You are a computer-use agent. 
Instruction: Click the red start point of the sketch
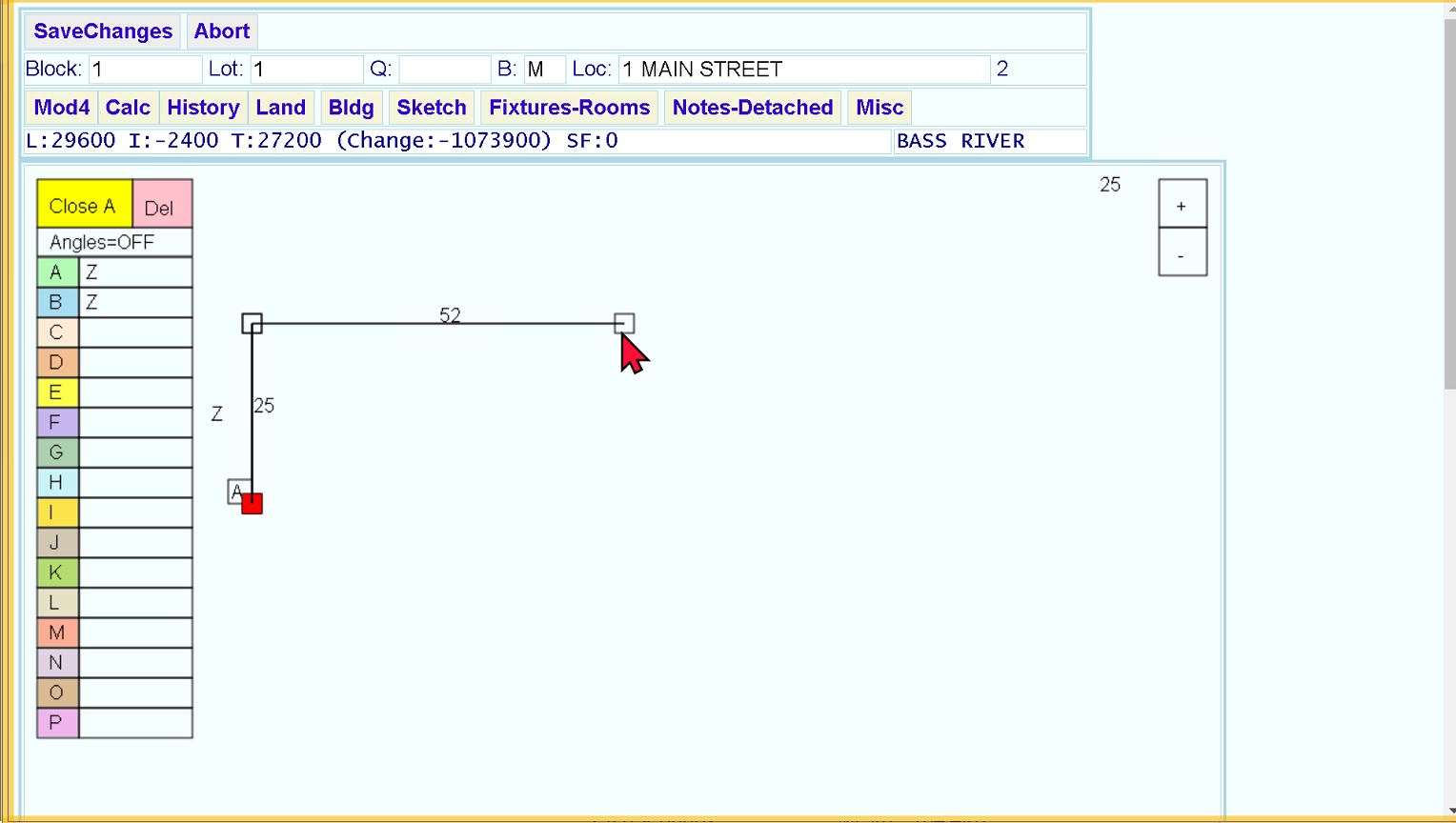point(252,504)
